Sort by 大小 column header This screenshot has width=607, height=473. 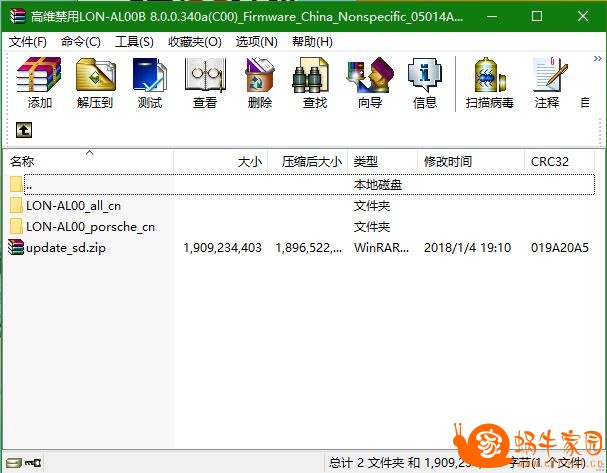(x=221, y=161)
